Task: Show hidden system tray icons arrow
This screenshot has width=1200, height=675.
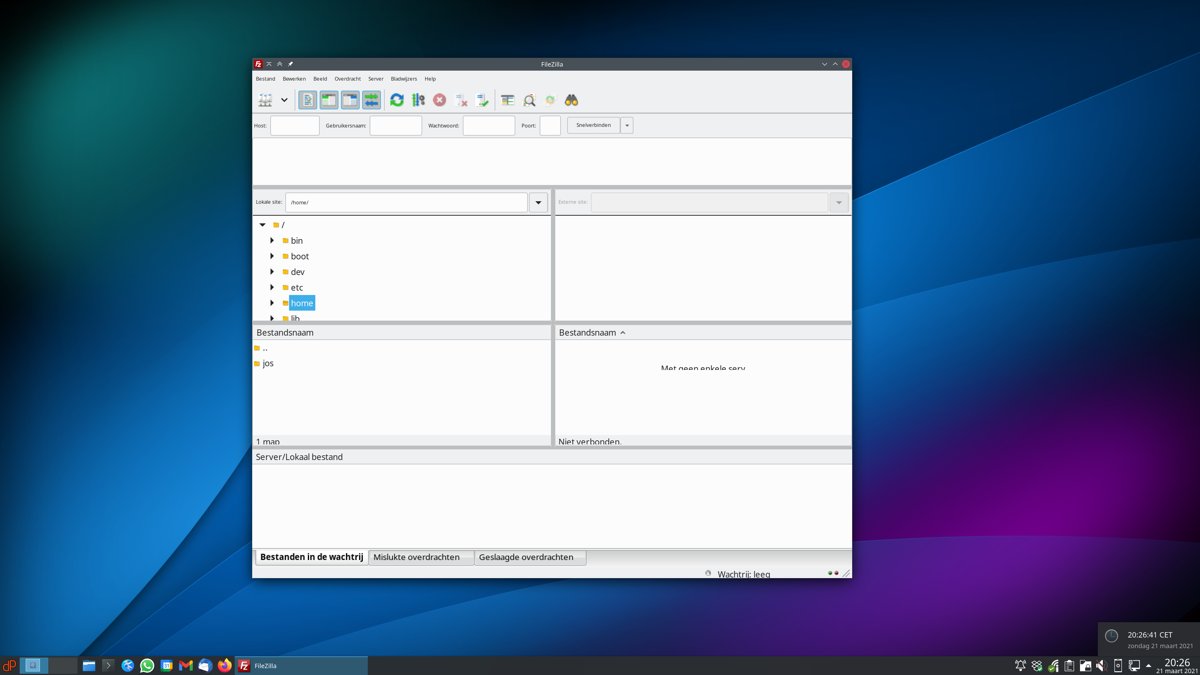Action: 1148,665
